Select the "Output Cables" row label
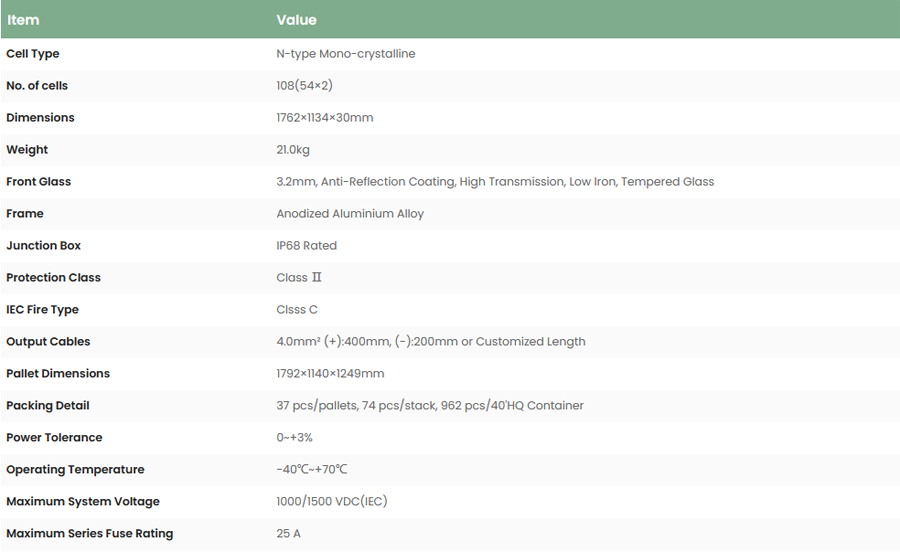The image size is (900, 552). pyautogui.click(x=48, y=342)
